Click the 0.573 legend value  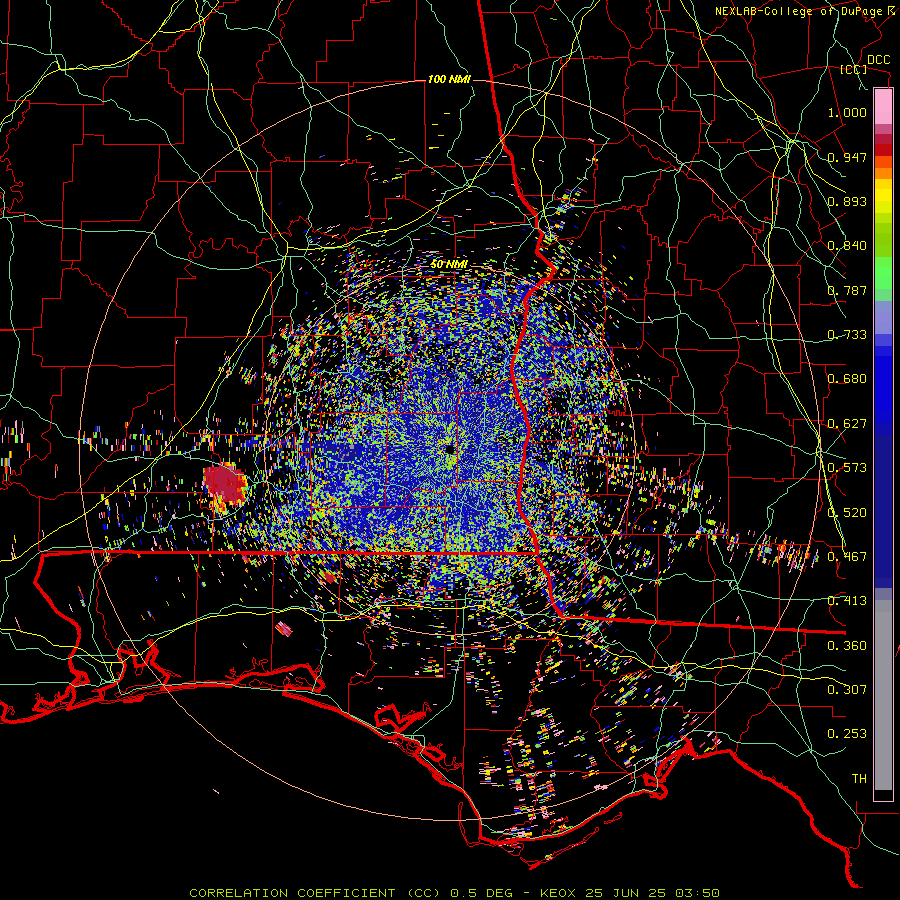pos(847,468)
